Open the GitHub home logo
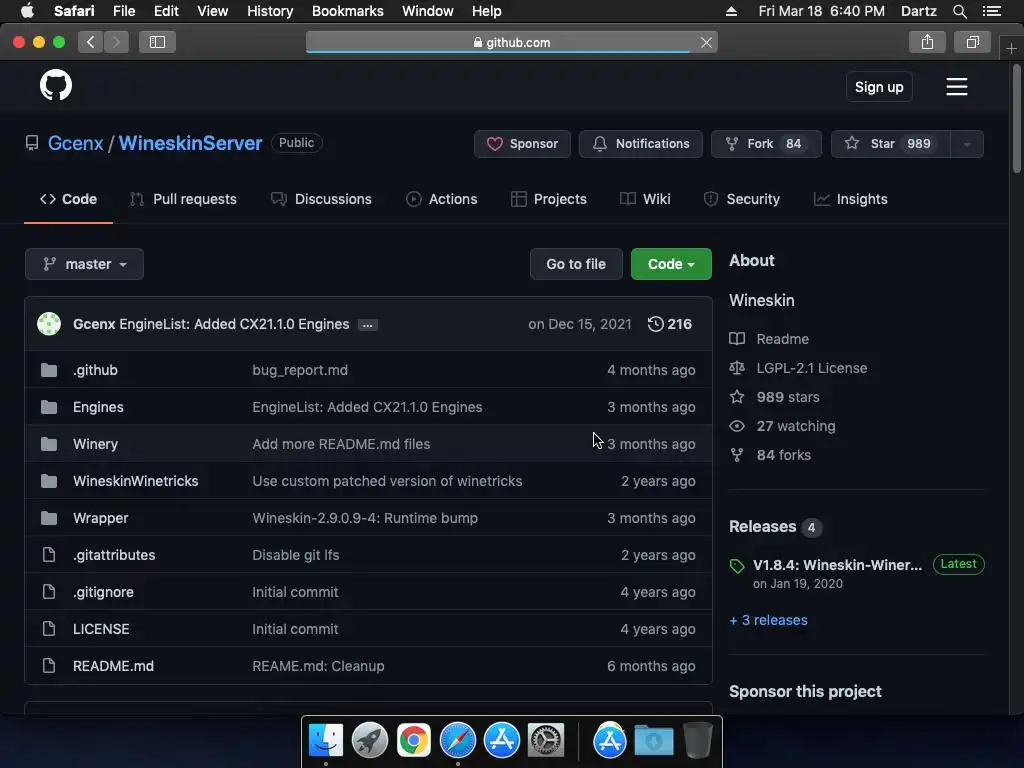The image size is (1024, 768). point(56,86)
